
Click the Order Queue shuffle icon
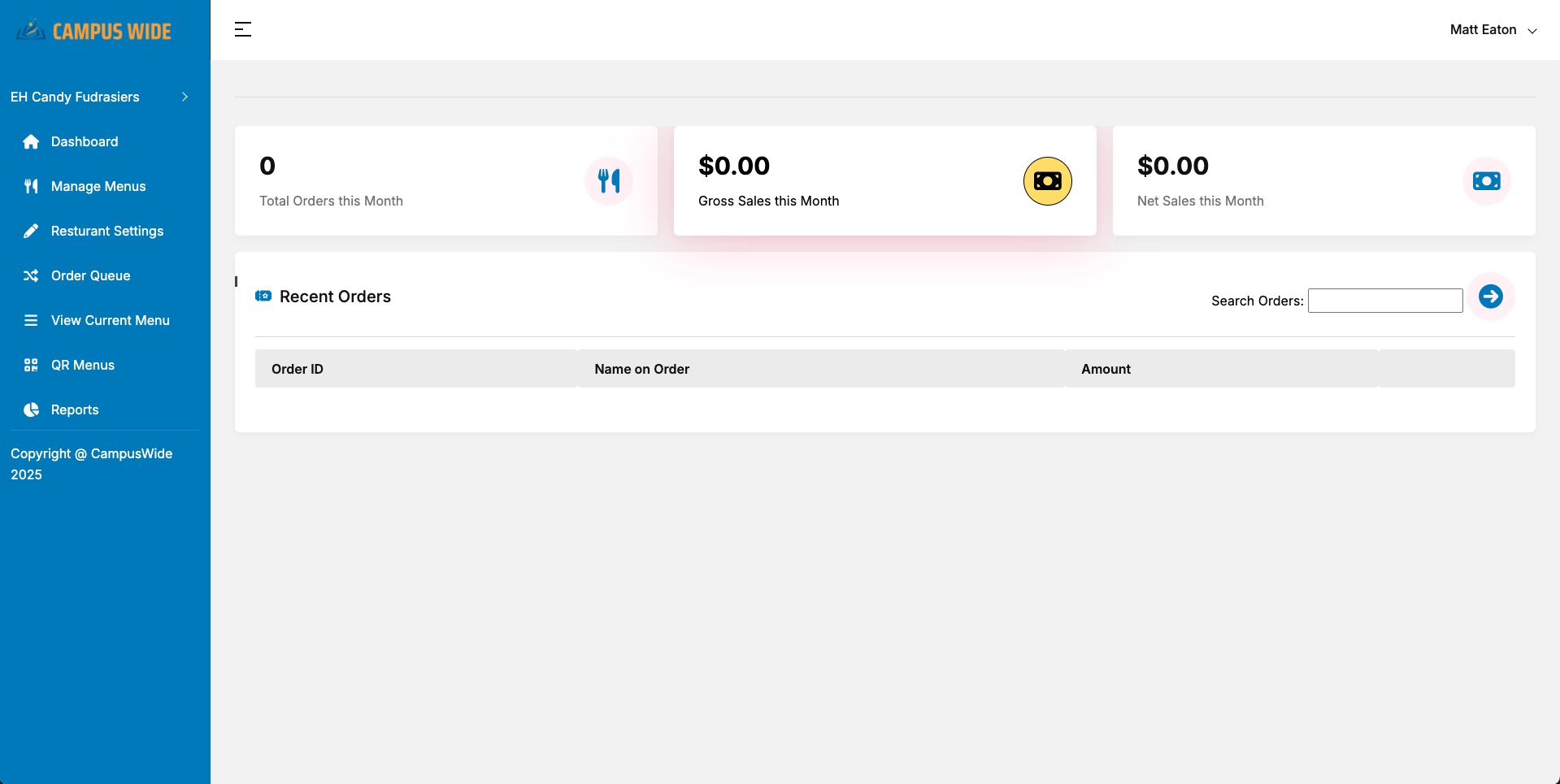click(31, 276)
